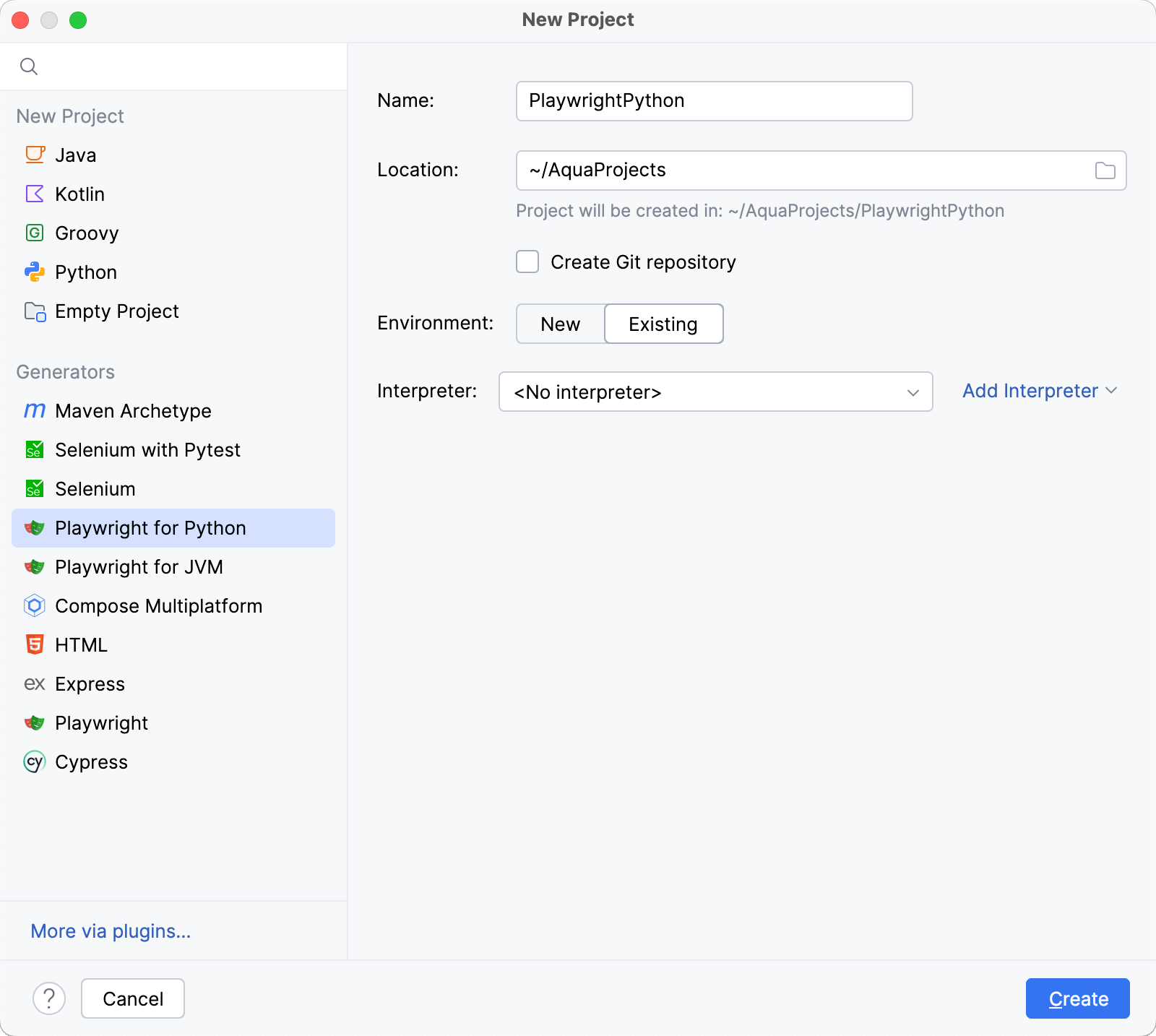1156x1036 pixels.
Task: Select the Cypress generator
Action: pos(173,761)
